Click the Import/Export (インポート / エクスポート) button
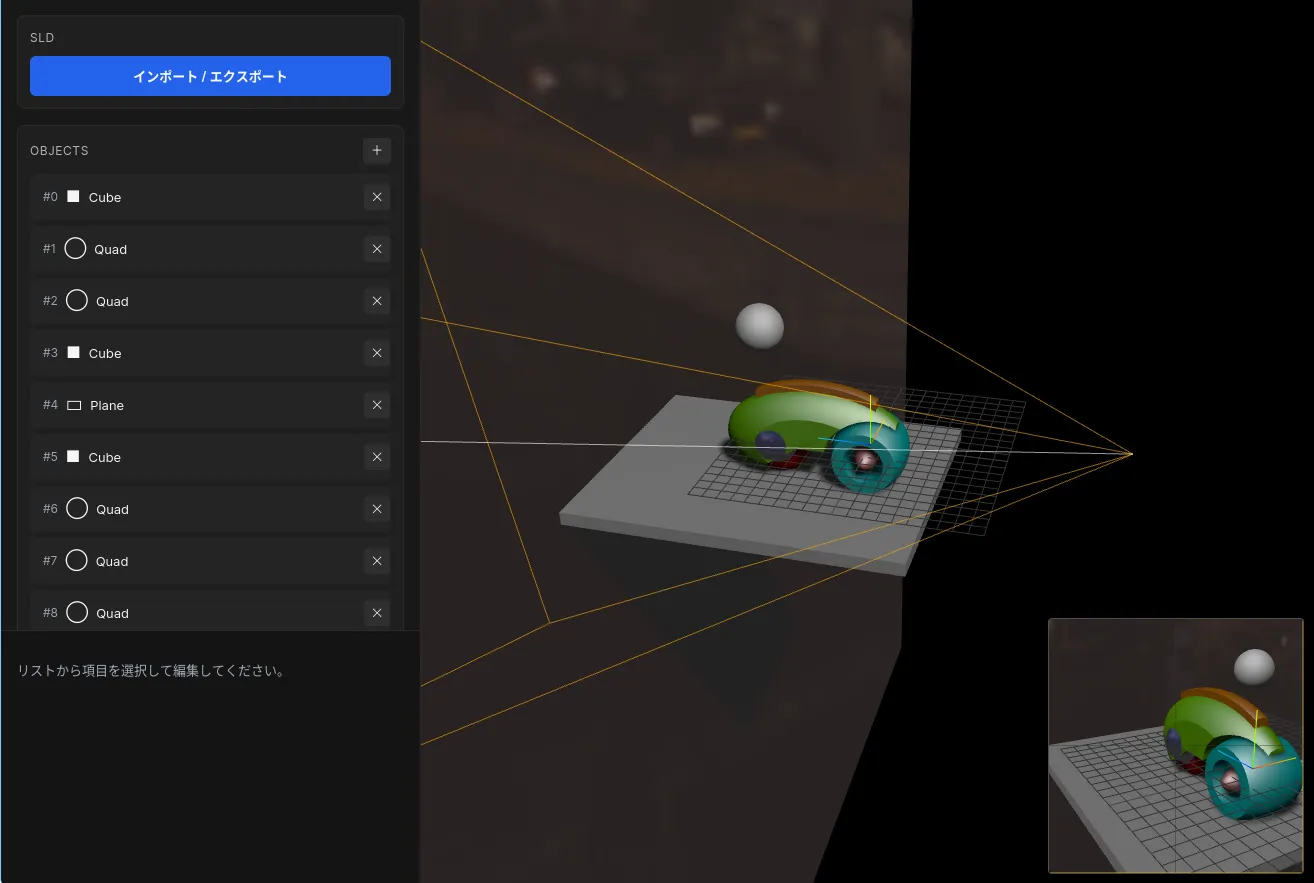1314x883 pixels. point(210,76)
